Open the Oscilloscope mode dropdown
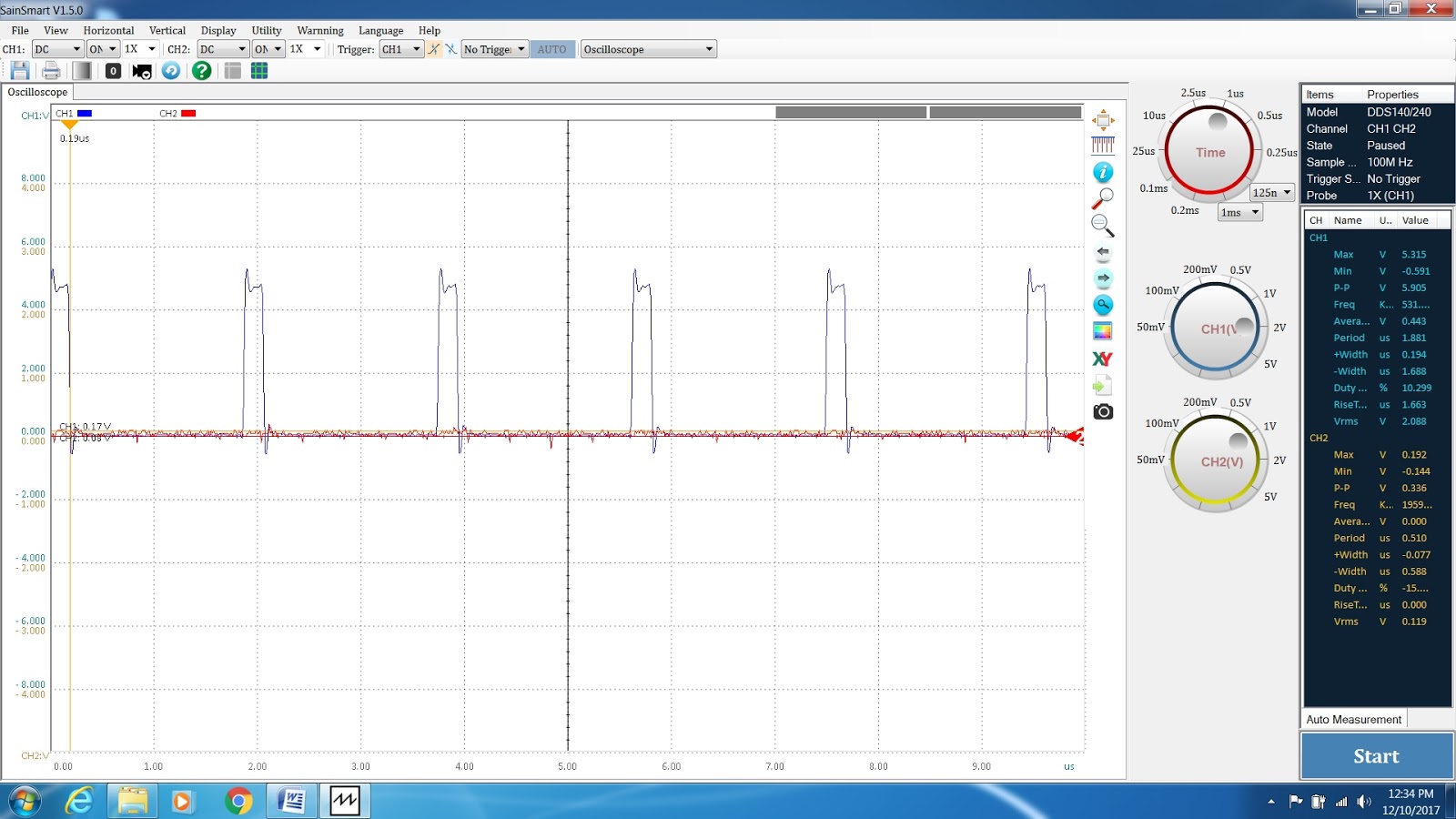Image resolution: width=1456 pixels, height=819 pixels. (x=649, y=49)
